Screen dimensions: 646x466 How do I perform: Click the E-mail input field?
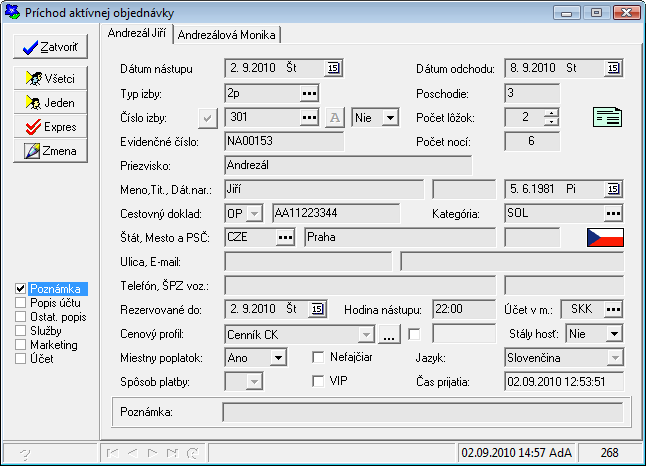pos(512,262)
